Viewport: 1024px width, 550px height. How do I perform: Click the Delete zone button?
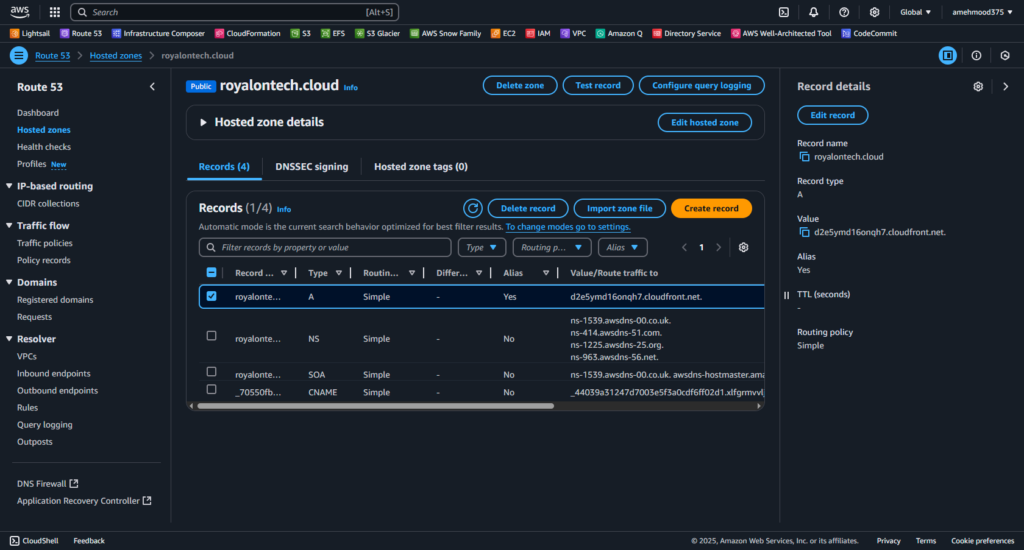click(x=520, y=86)
